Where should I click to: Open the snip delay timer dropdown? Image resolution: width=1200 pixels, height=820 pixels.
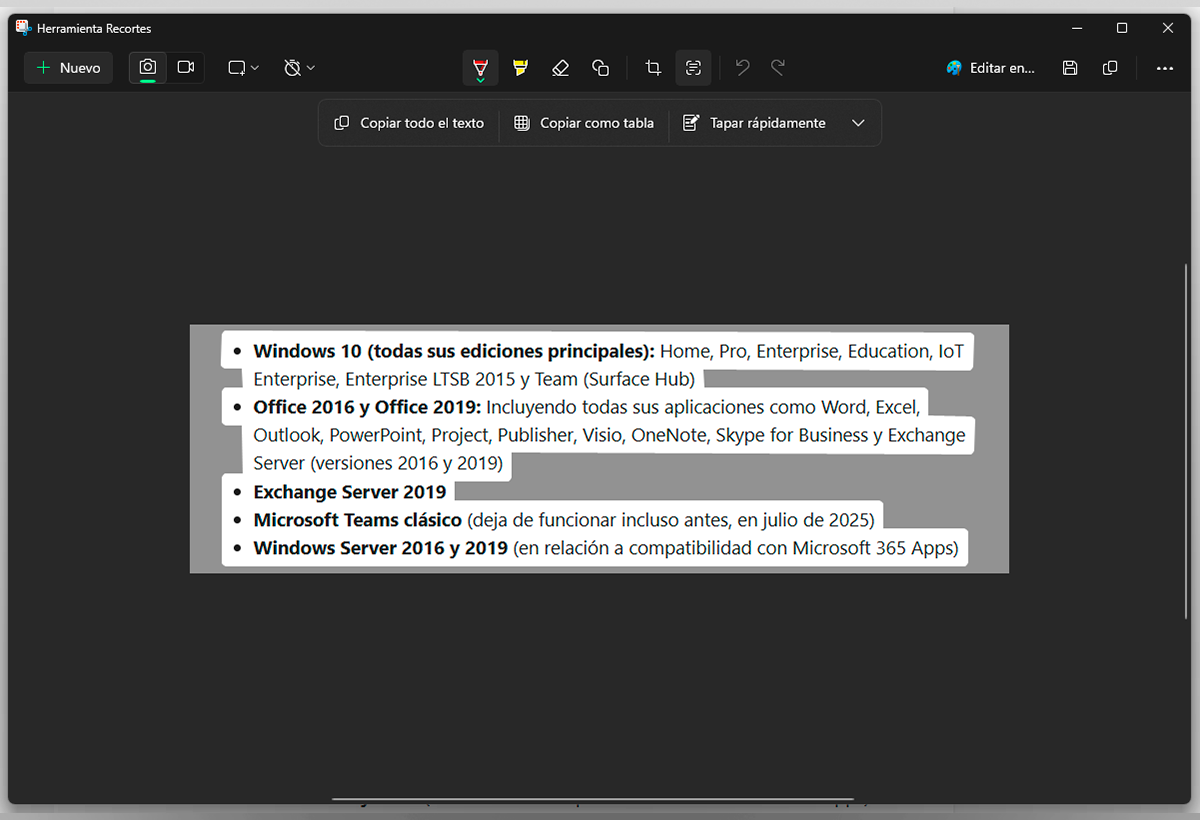tap(299, 68)
